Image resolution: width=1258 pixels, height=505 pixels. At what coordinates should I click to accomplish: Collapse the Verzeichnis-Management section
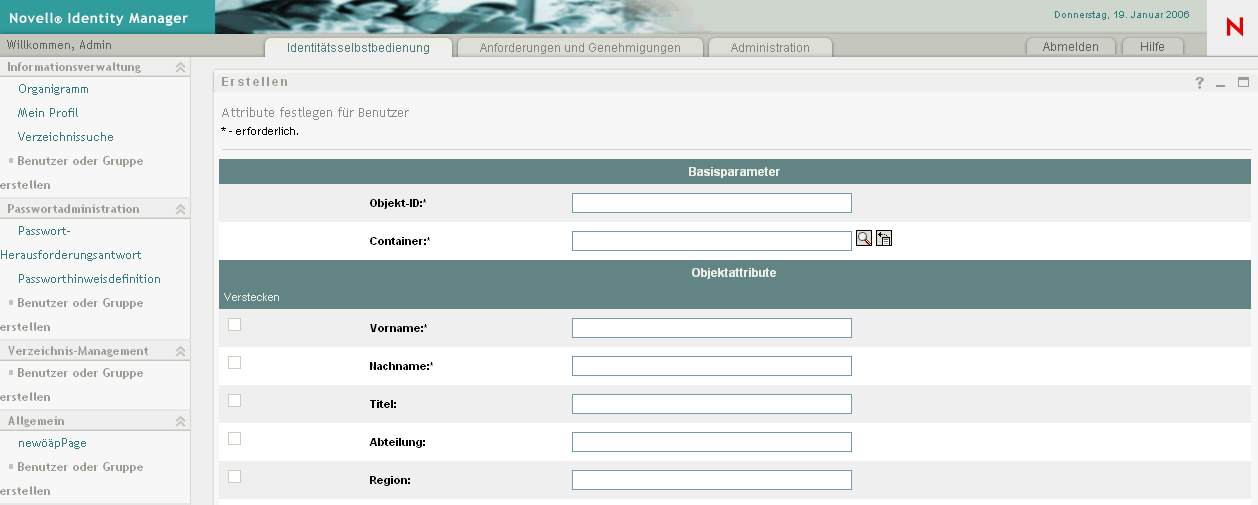tap(180, 351)
